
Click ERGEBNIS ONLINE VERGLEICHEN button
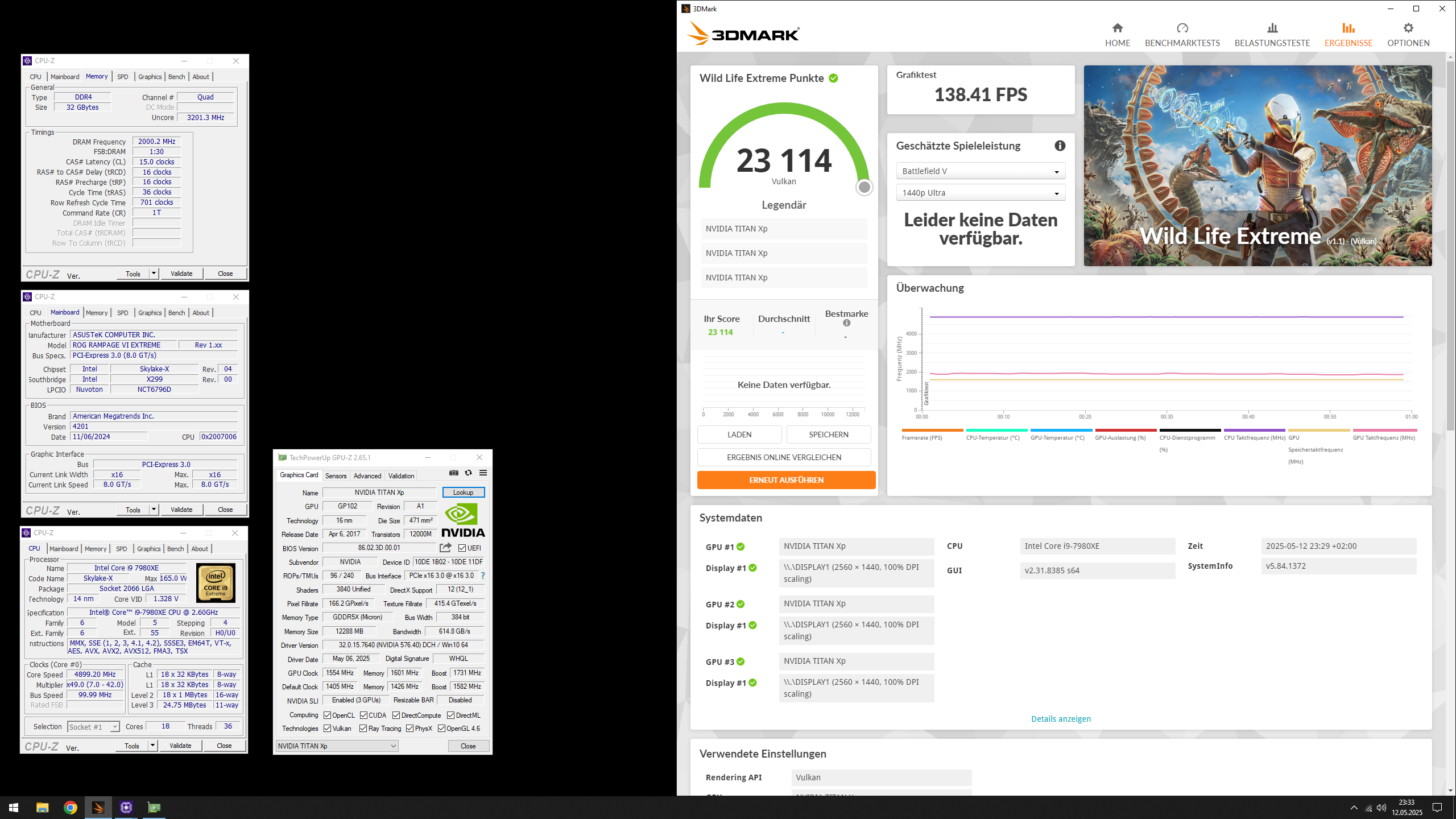tap(784, 457)
